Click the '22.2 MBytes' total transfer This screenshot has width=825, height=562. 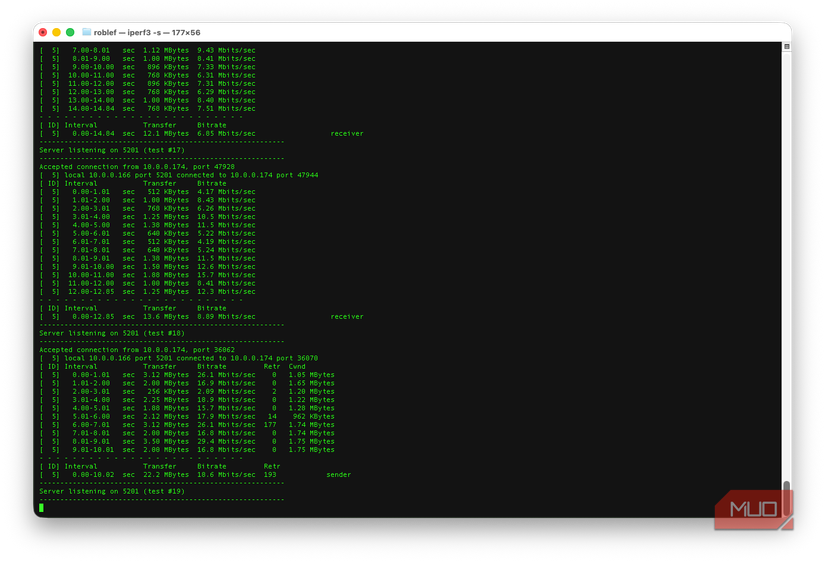coord(166,475)
